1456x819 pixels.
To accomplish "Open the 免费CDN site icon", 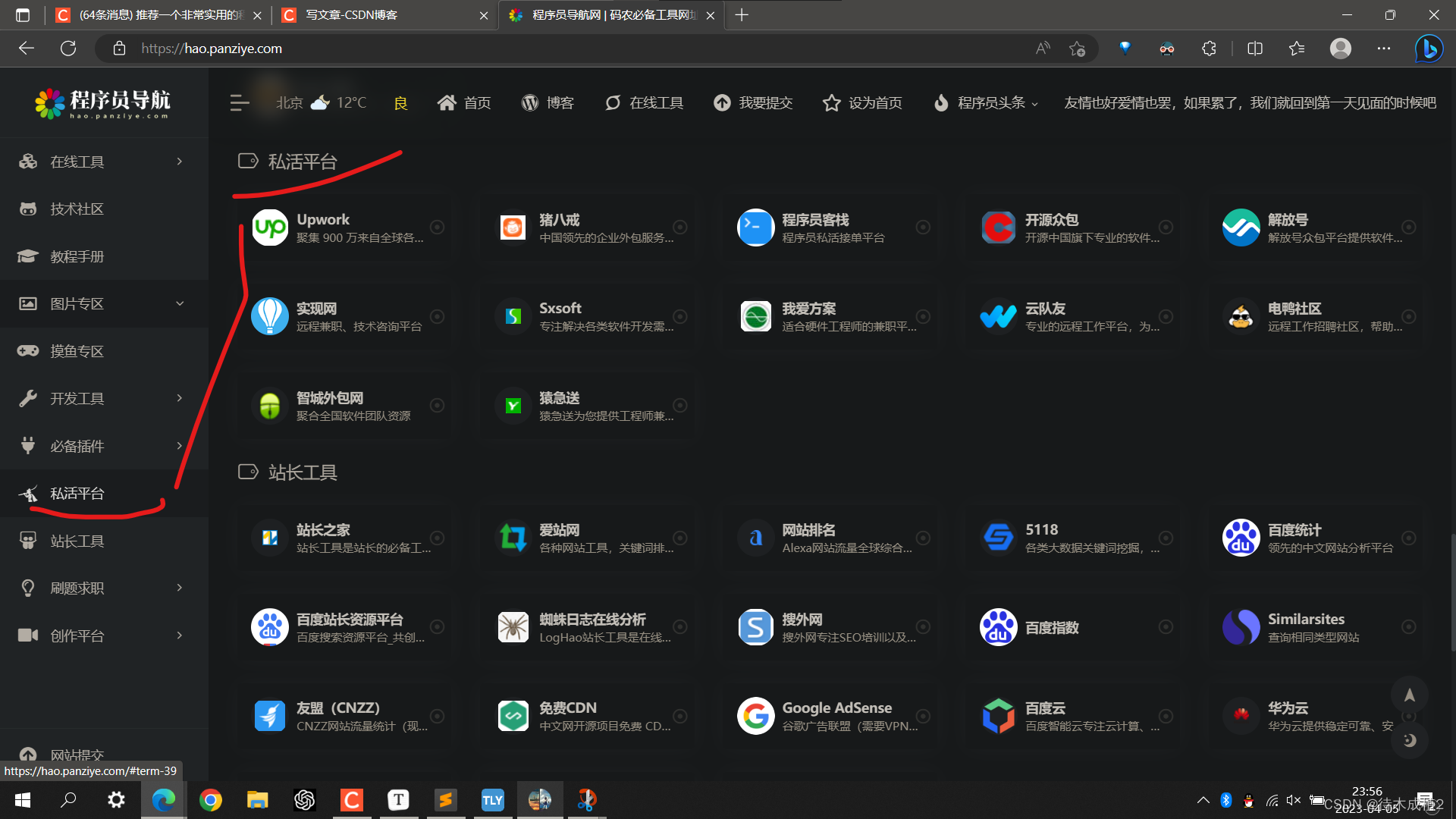I will [x=513, y=716].
